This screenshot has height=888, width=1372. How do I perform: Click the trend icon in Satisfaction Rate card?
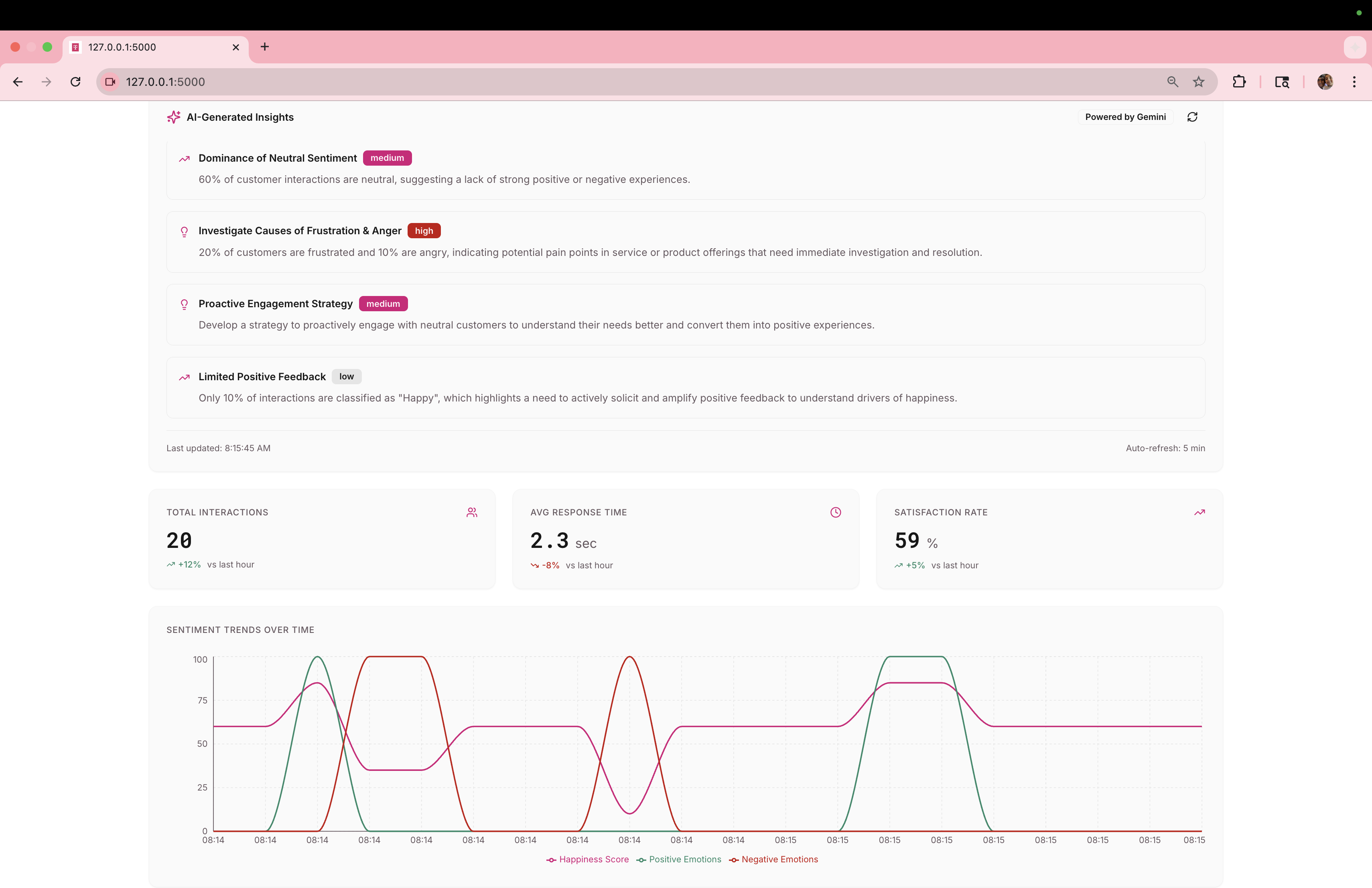click(1199, 512)
